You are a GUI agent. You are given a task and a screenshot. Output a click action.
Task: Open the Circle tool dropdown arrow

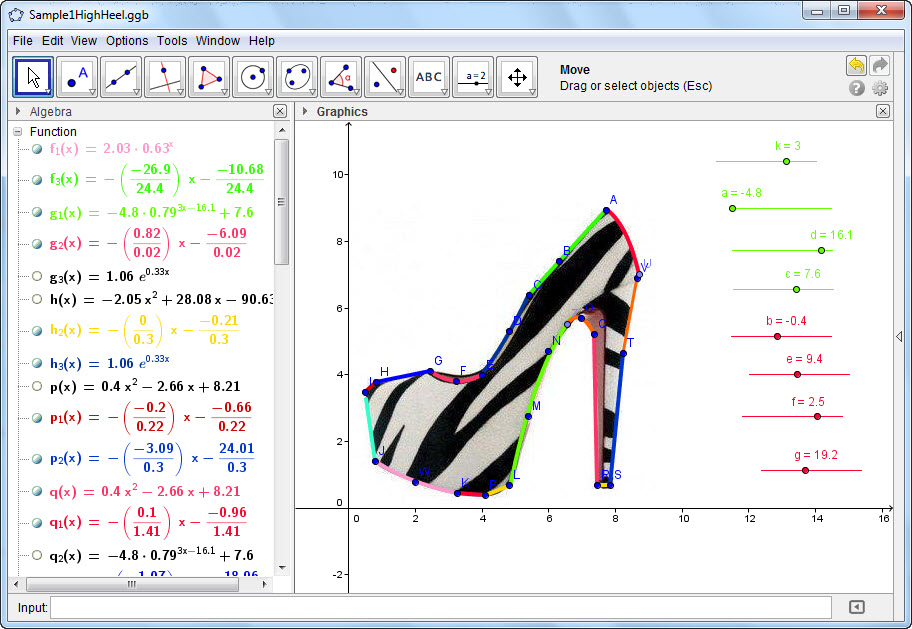(x=268, y=92)
